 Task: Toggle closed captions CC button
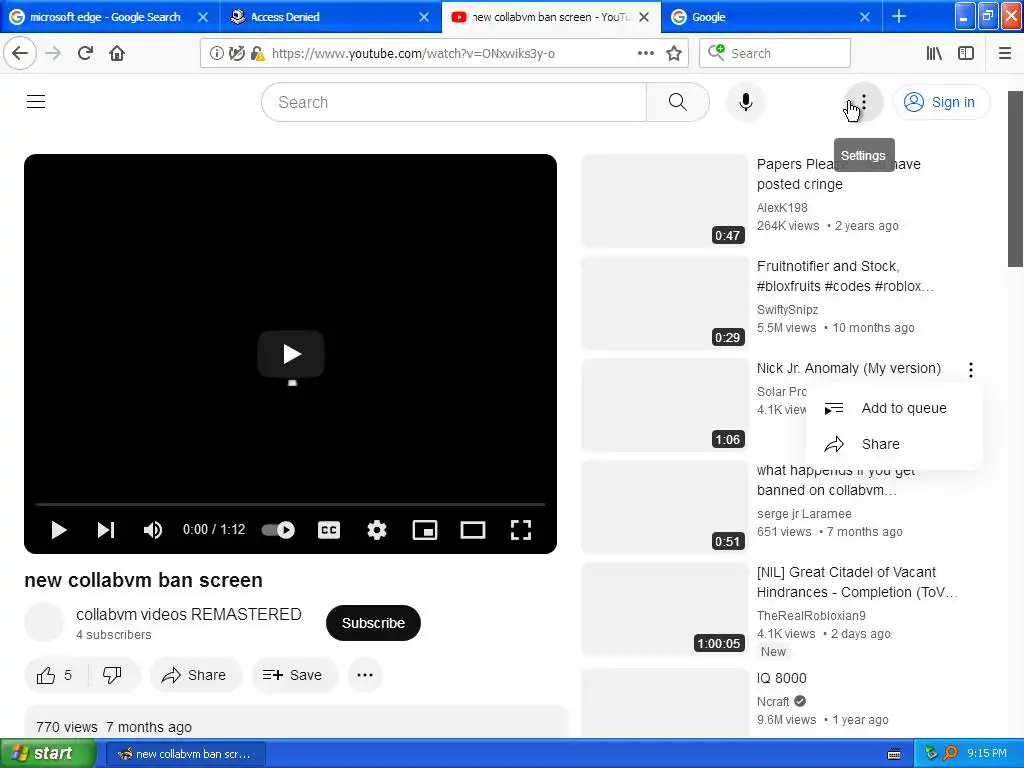click(328, 530)
